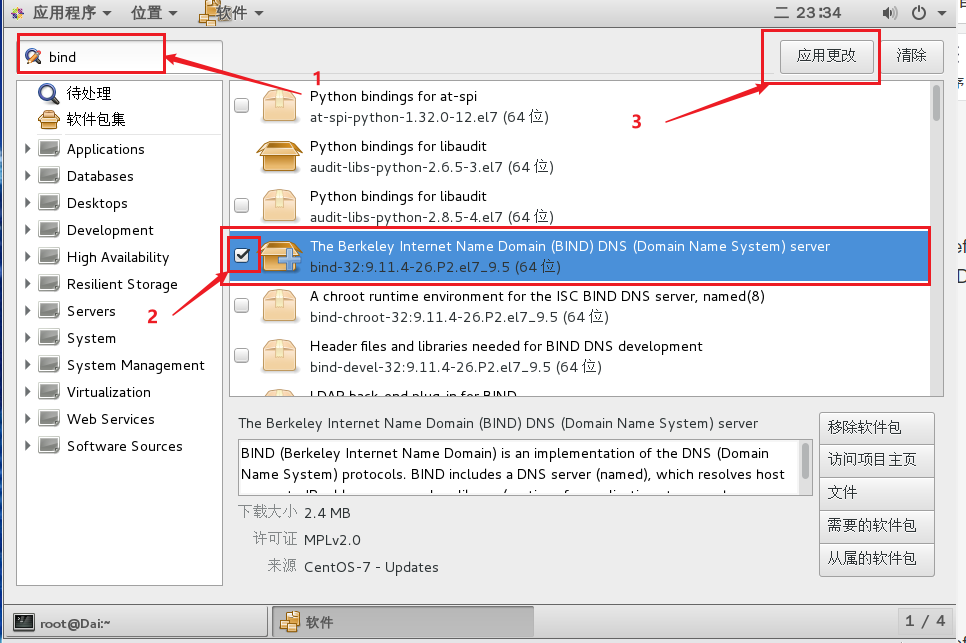Click the 1 / 4 workspace switcher

click(925, 621)
